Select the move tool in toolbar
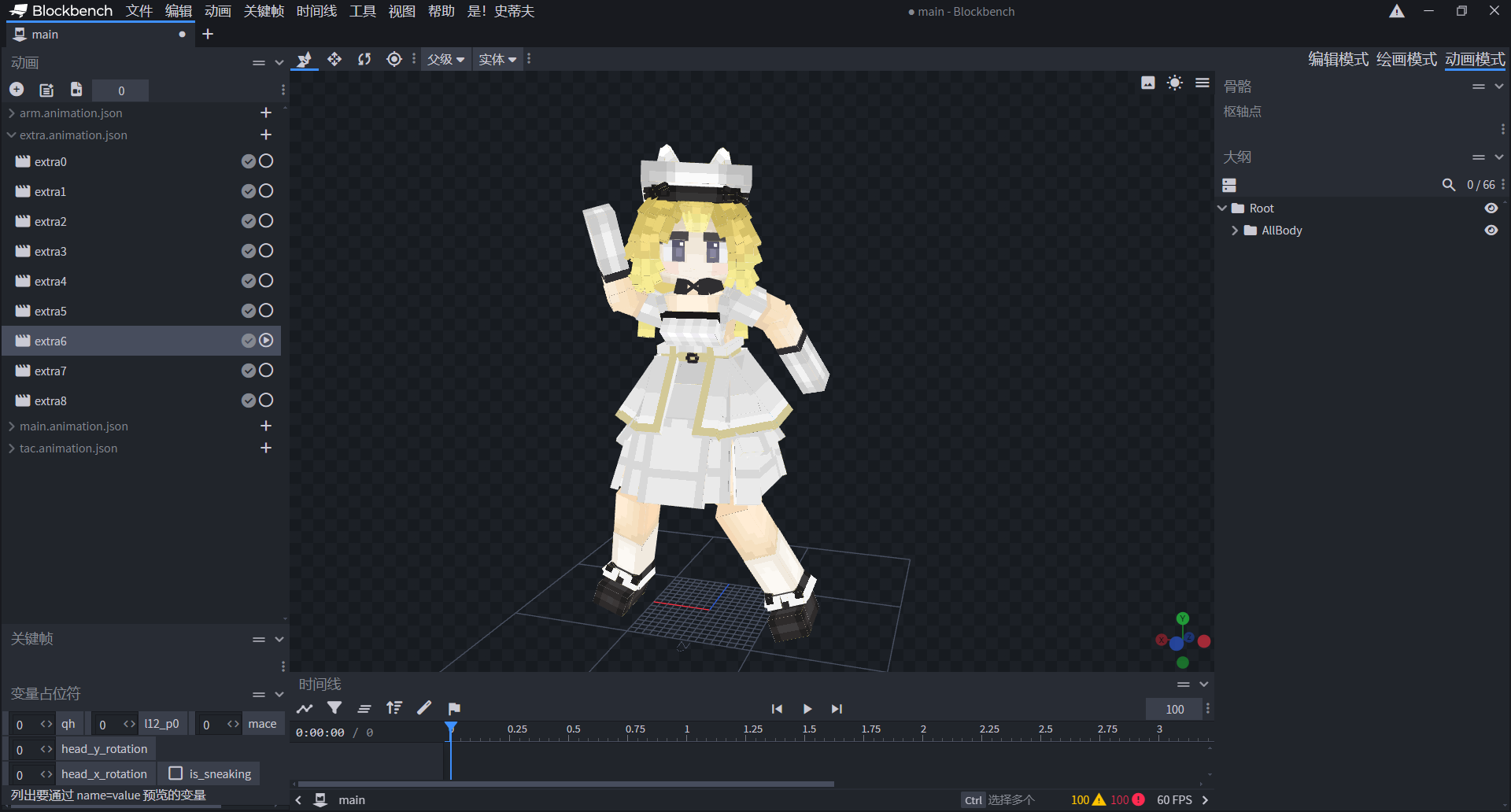 (x=334, y=60)
